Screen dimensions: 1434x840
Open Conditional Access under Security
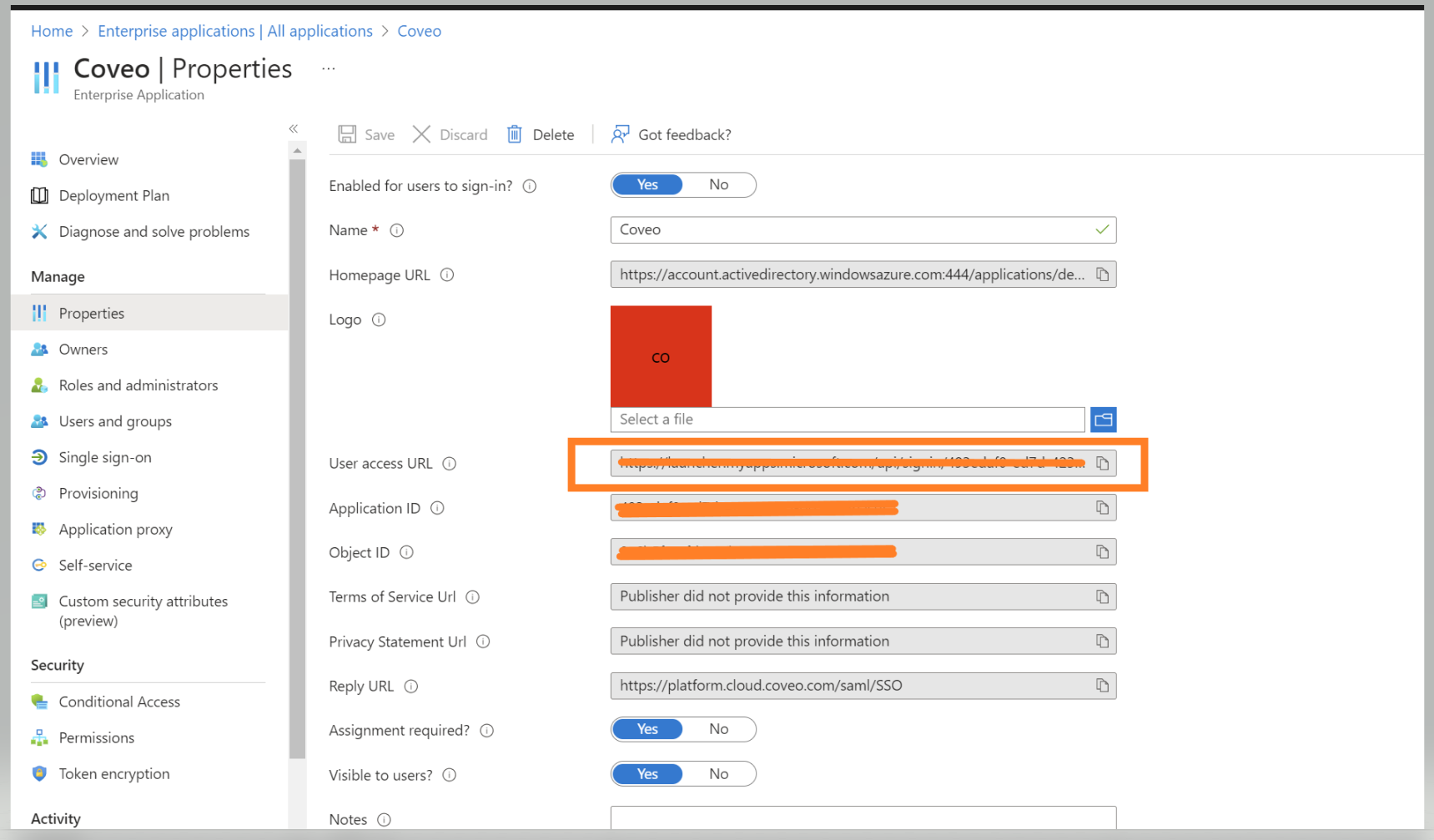(x=119, y=702)
